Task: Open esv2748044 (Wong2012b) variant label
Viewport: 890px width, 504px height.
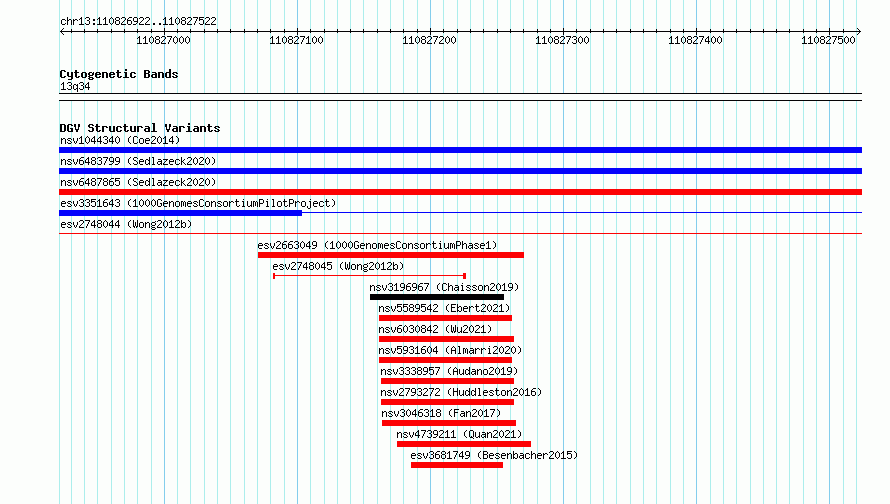Action: 126,224
